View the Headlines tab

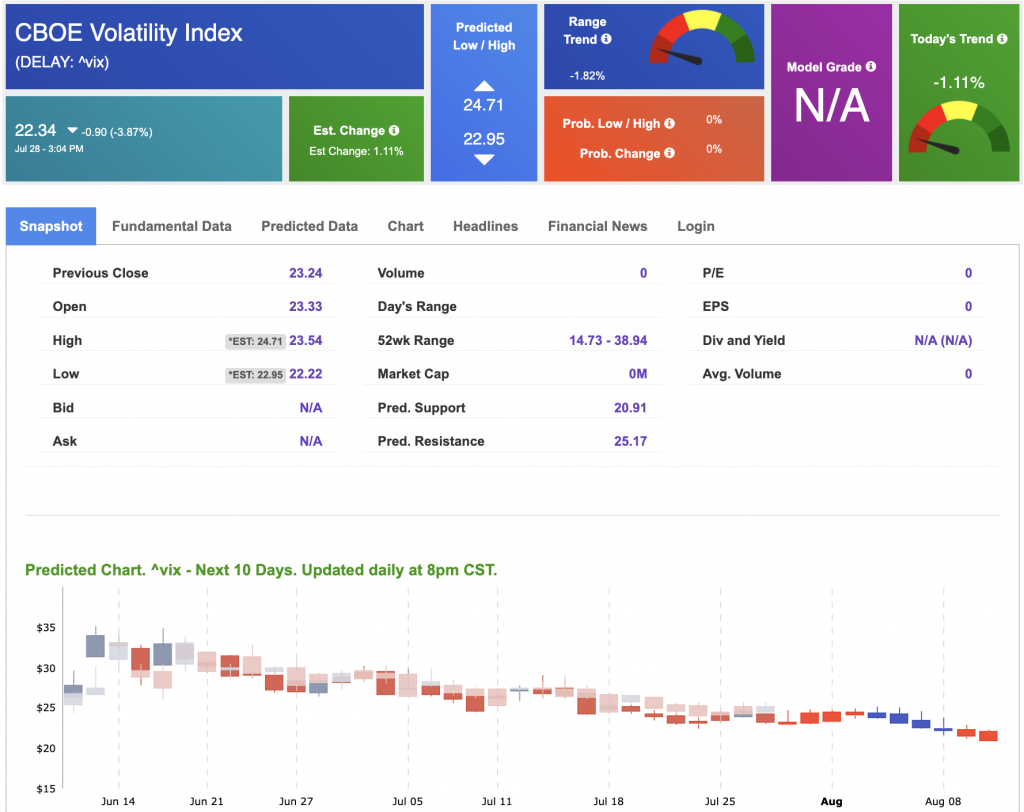(x=485, y=226)
